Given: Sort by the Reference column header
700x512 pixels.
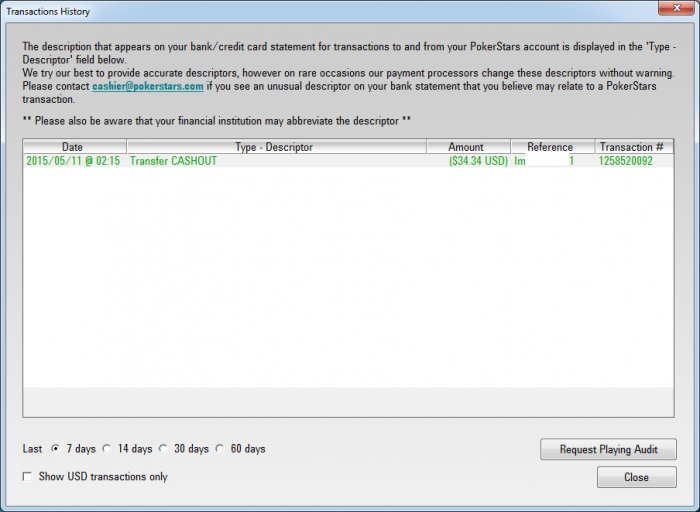Looking at the screenshot, I should point(553,147).
